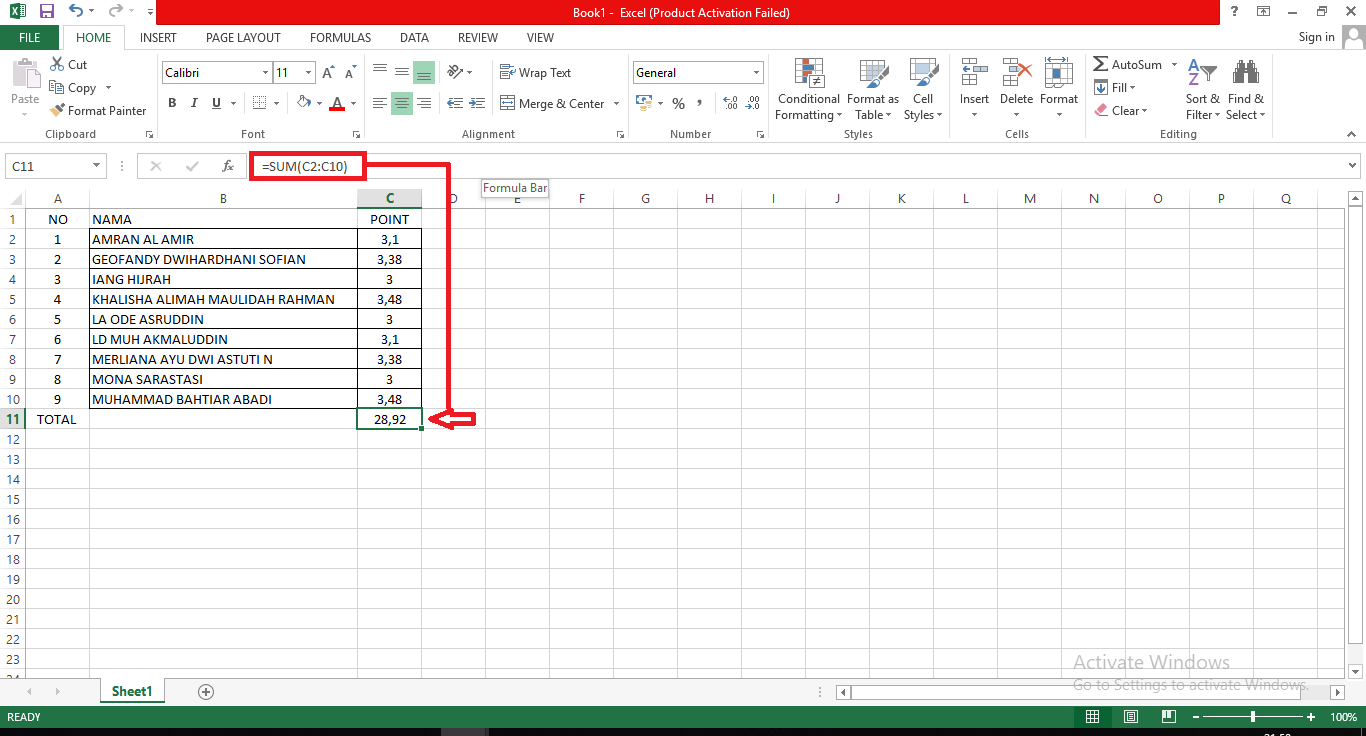The height and width of the screenshot is (736, 1366).
Task: Click the Sheet1 tab
Action: coord(131,690)
